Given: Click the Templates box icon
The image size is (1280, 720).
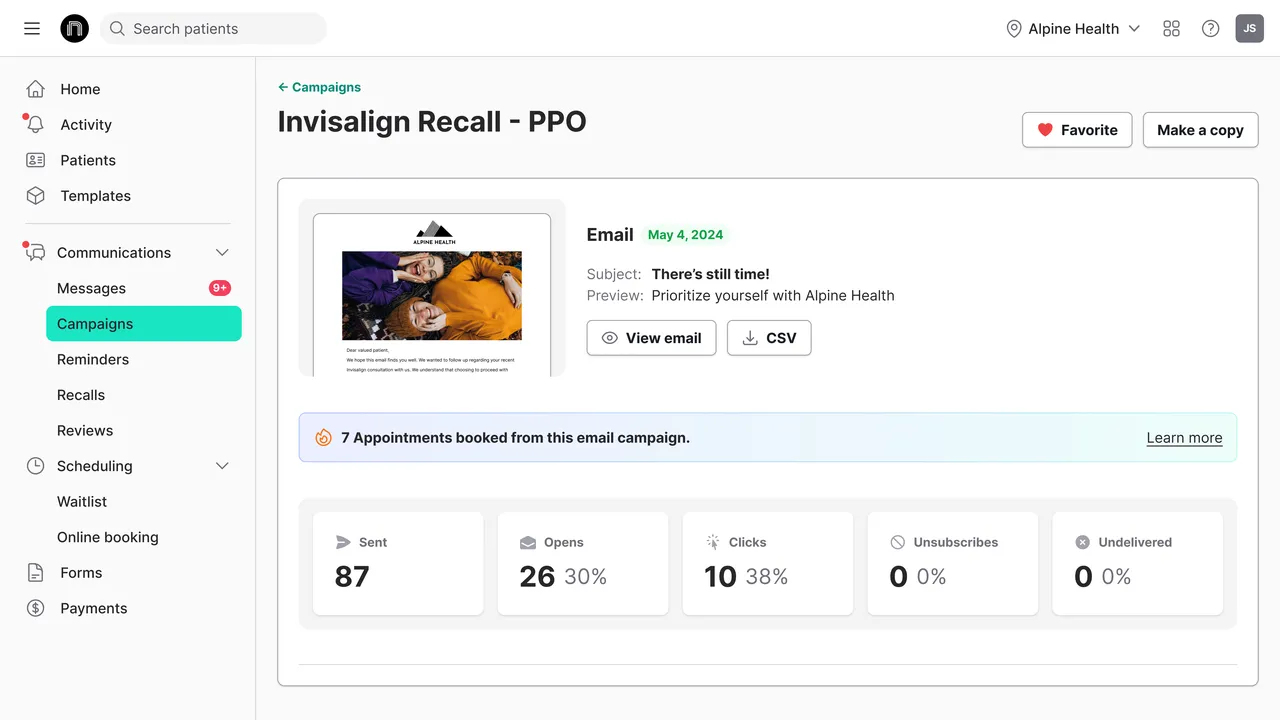Looking at the screenshot, I should [x=36, y=196].
